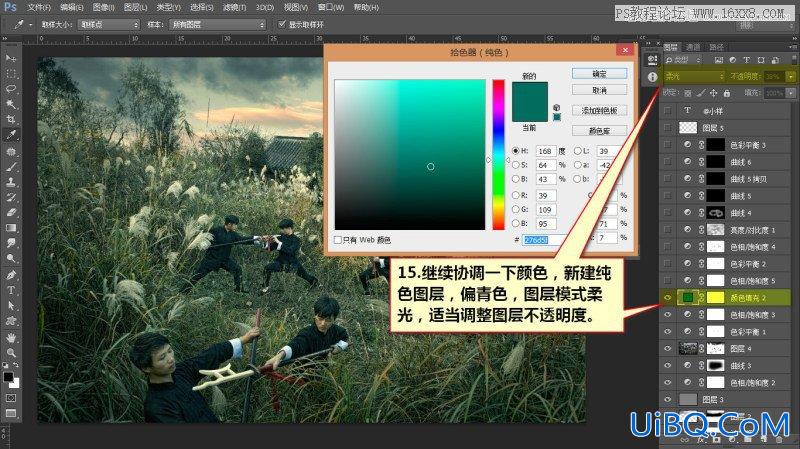Click the 当前 current color swatch
The width and height of the screenshot is (800, 449).
point(530,112)
